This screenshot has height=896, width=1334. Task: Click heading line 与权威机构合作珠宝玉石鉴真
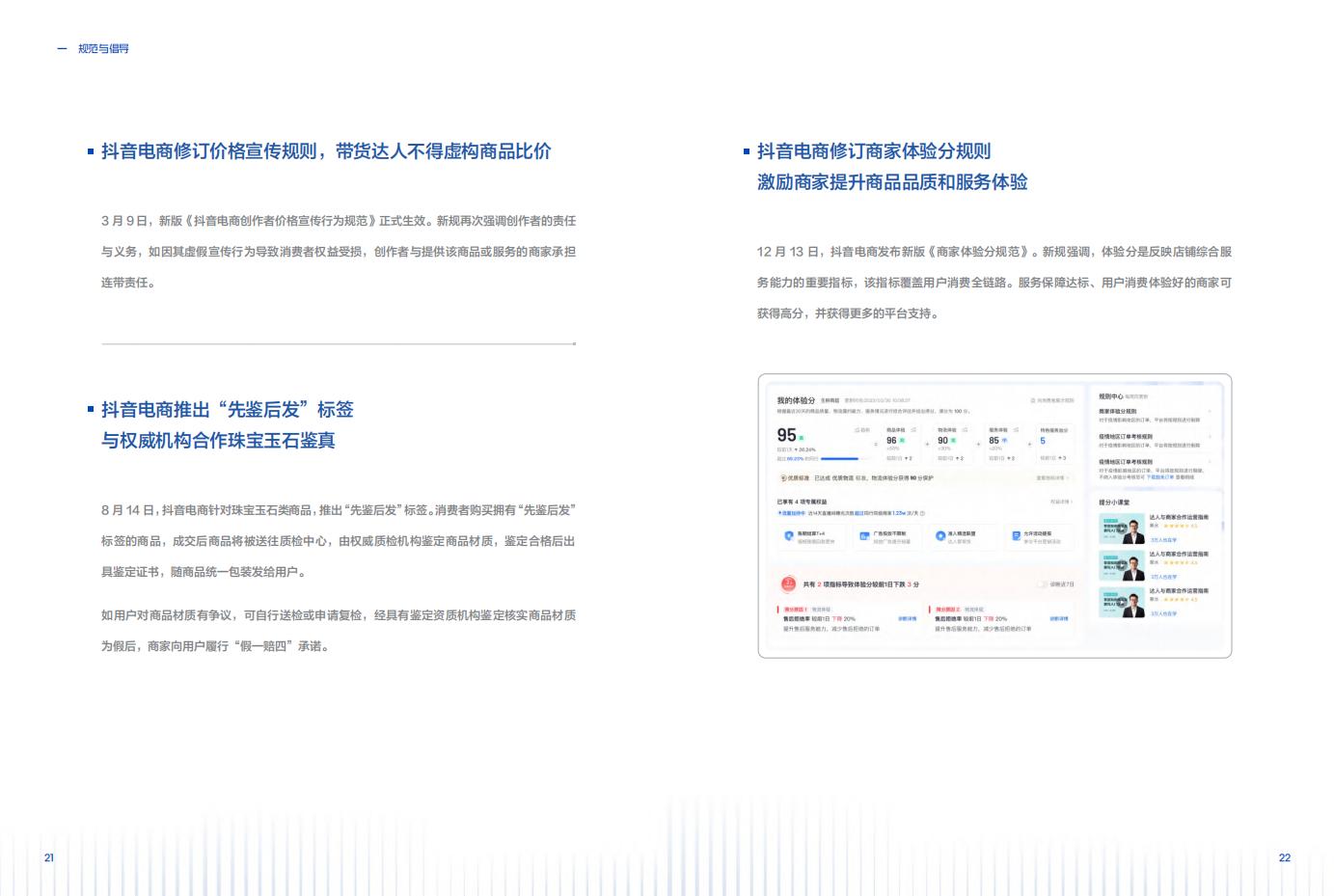click(x=218, y=441)
